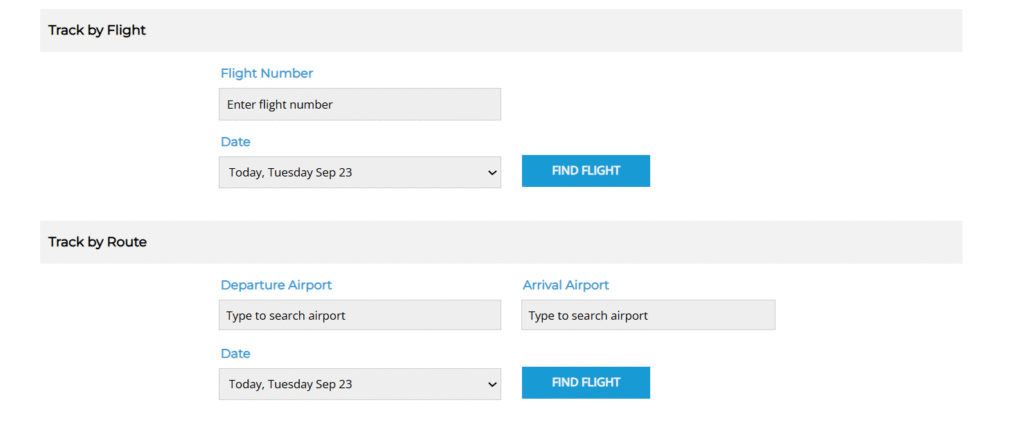Image resolution: width=1024 pixels, height=436 pixels.
Task: Click the 'Enter flight number' placeholder text
Action: coord(280,105)
